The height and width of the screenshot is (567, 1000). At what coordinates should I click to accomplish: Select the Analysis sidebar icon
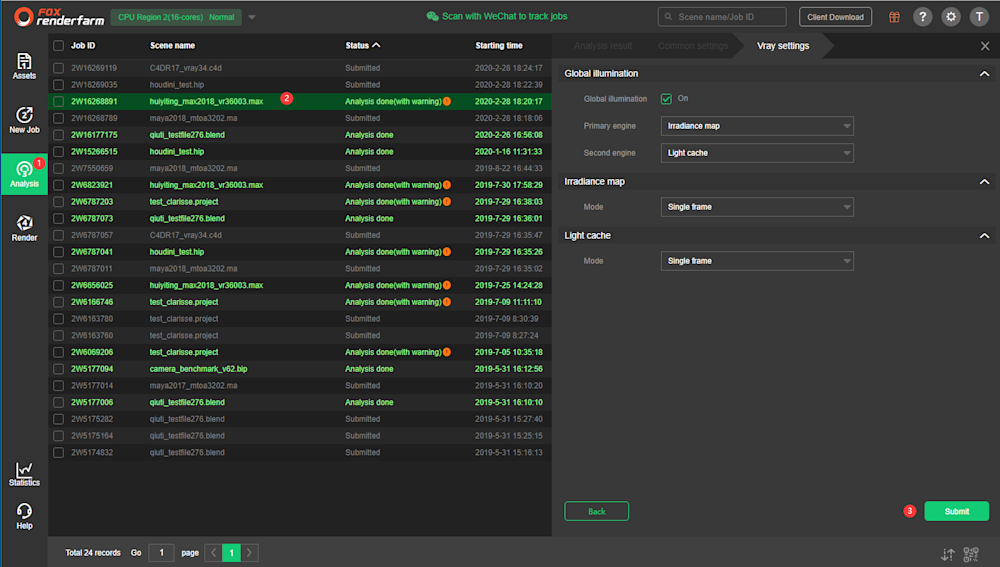pyautogui.click(x=24, y=174)
